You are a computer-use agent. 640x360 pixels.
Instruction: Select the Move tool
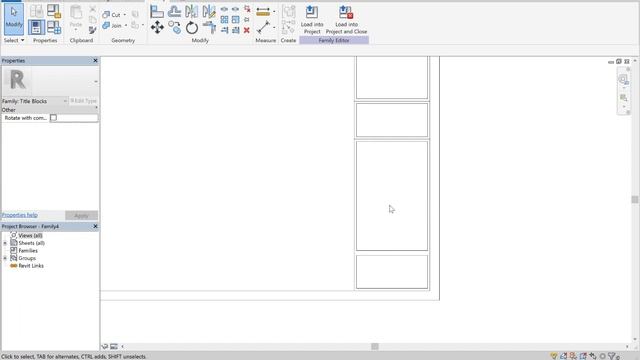tap(157, 28)
